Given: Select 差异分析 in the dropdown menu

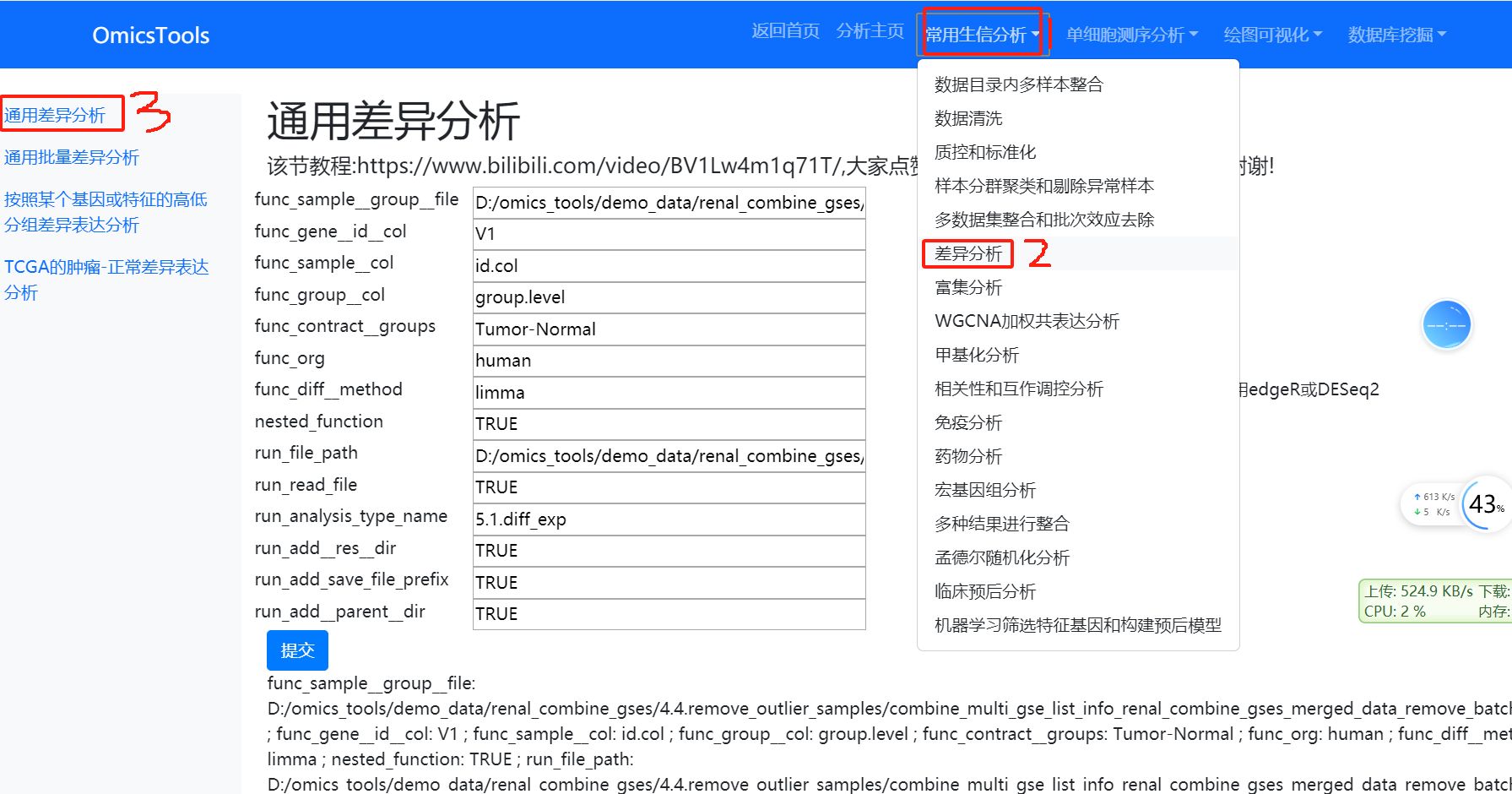Looking at the screenshot, I should point(1078,253).
